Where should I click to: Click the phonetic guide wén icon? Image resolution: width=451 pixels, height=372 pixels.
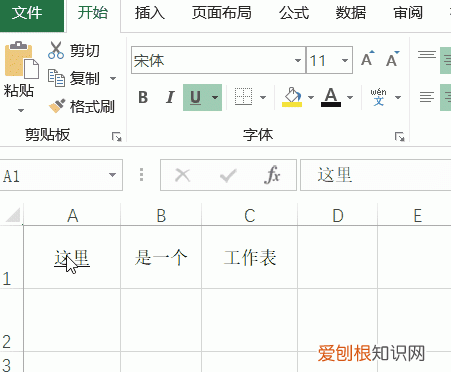coord(378,97)
